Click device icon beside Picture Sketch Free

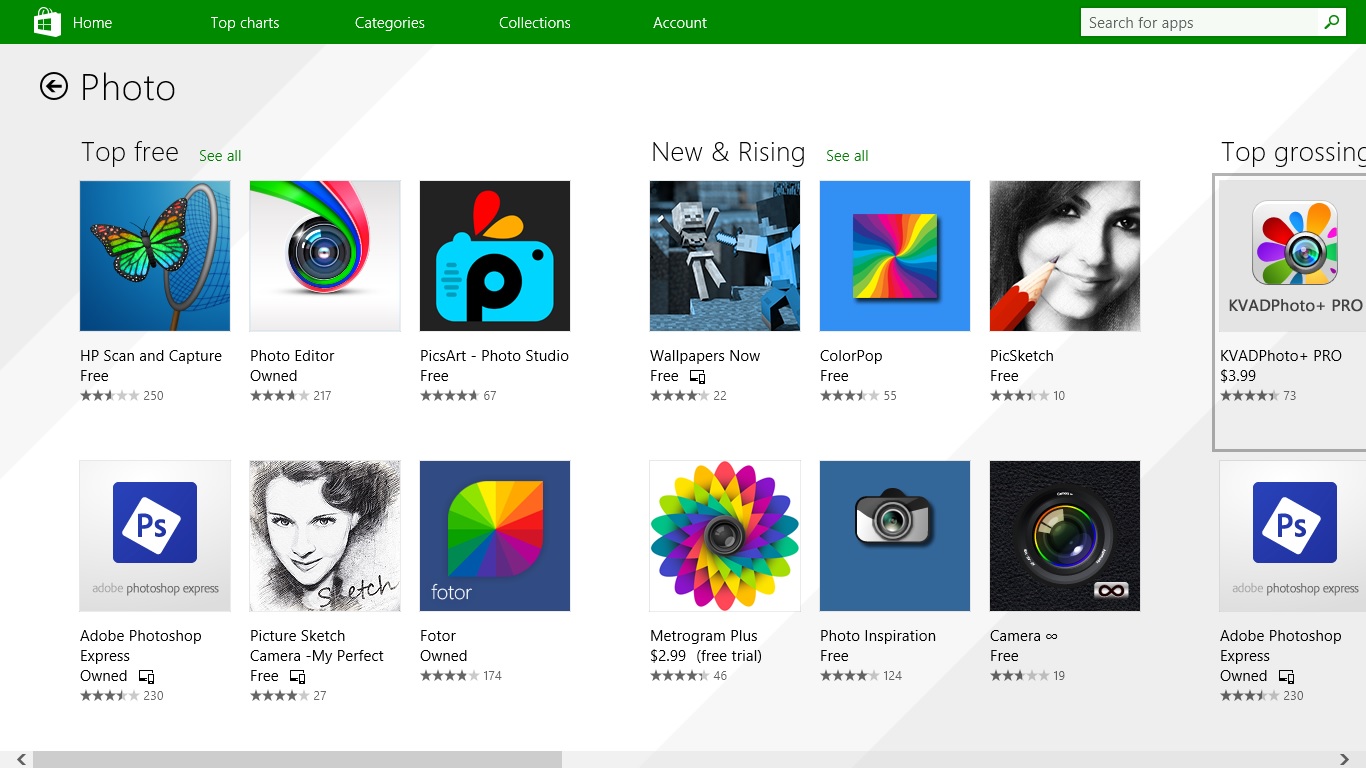(x=298, y=677)
